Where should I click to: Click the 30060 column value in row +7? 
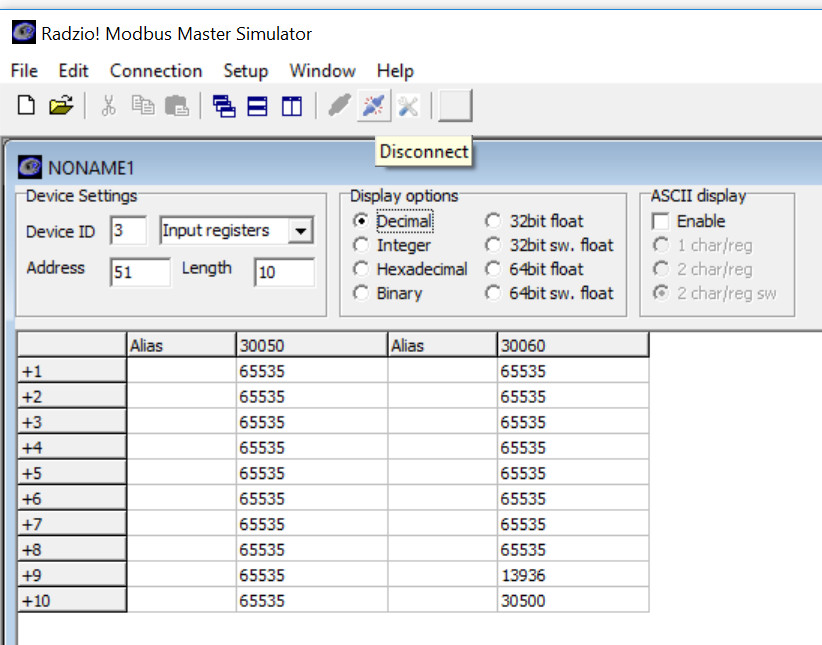(x=573, y=524)
